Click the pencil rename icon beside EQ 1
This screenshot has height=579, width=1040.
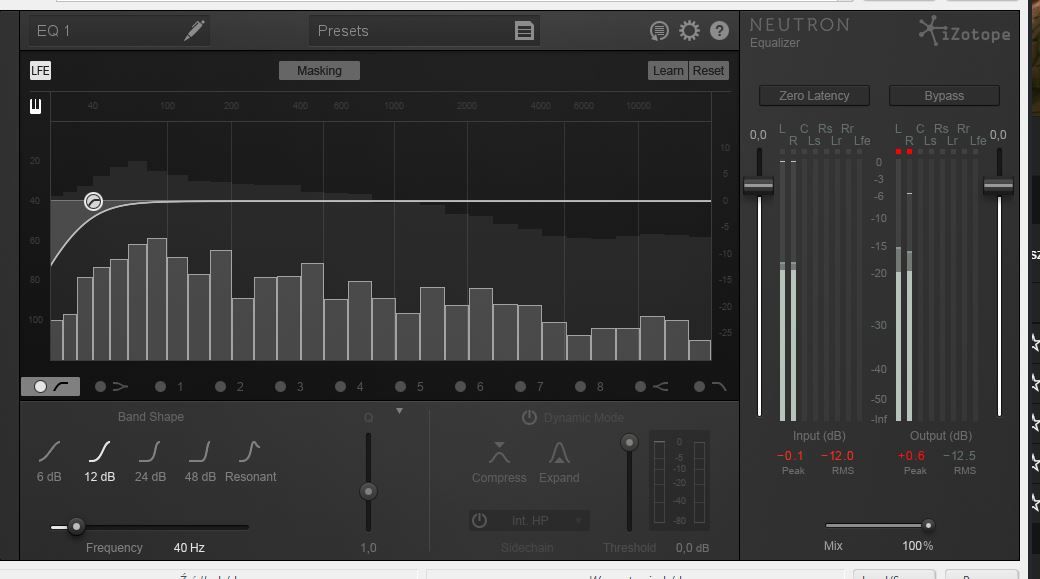tap(194, 30)
